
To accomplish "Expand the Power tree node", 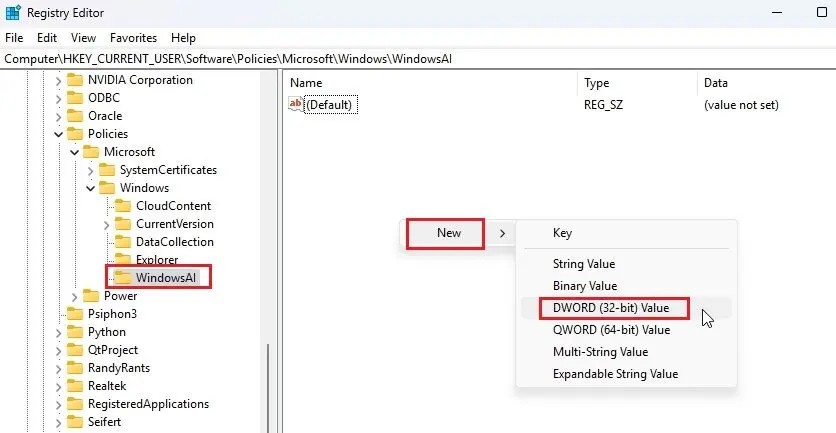I will [74, 296].
